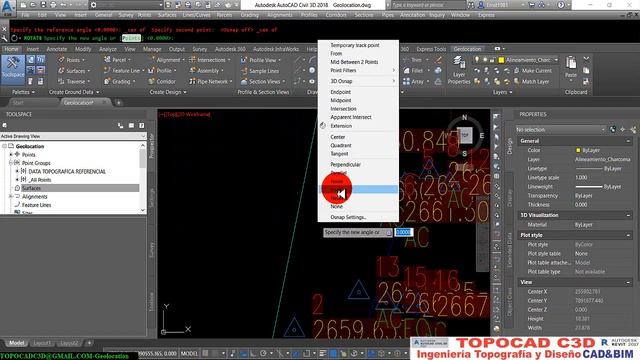
Task: Collapse the Plot style properties section
Action: 628,235
